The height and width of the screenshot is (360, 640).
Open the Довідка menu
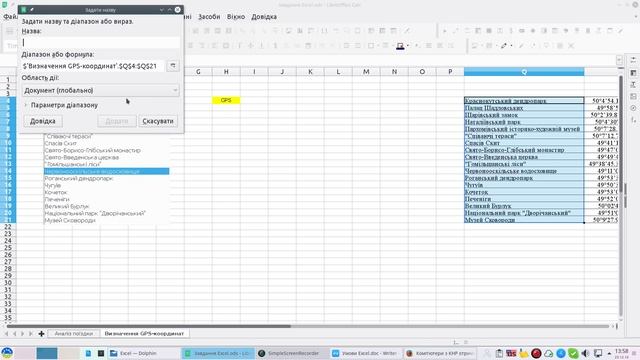click(264, 17)
